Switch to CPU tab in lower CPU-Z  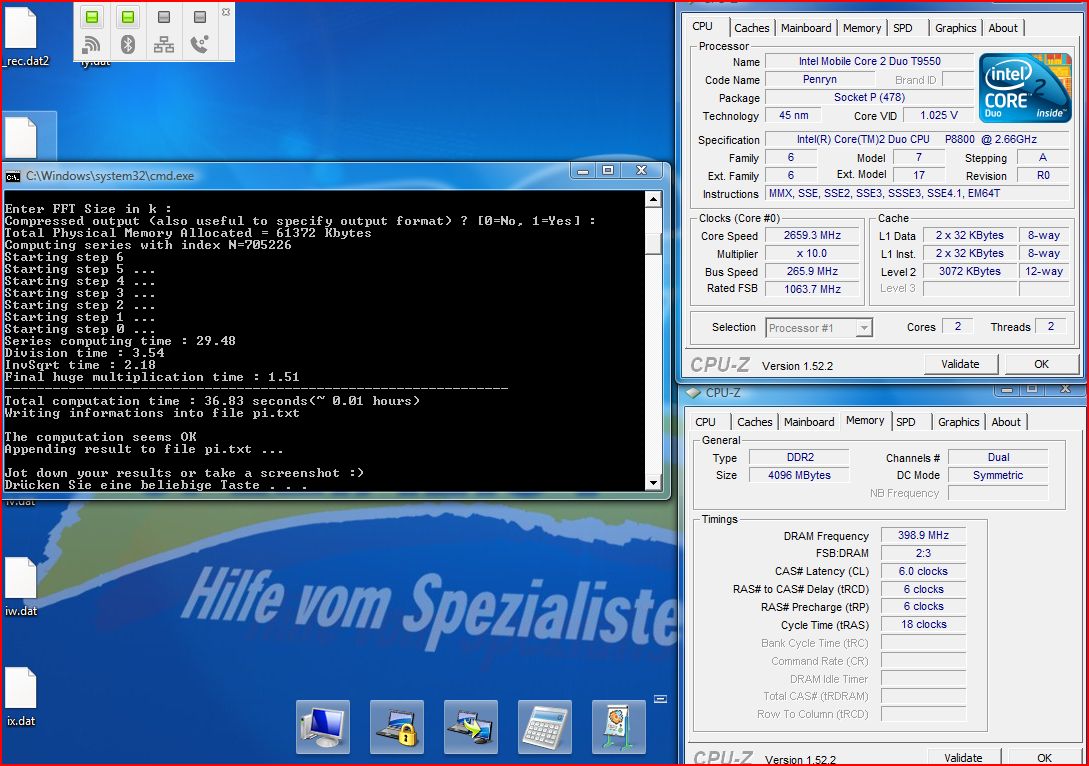pos(706,422)
